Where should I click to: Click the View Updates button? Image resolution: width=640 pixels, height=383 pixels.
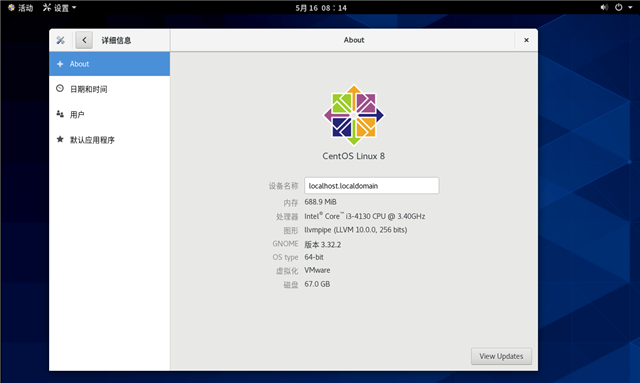pyautogui.click(x=501, y=356)
